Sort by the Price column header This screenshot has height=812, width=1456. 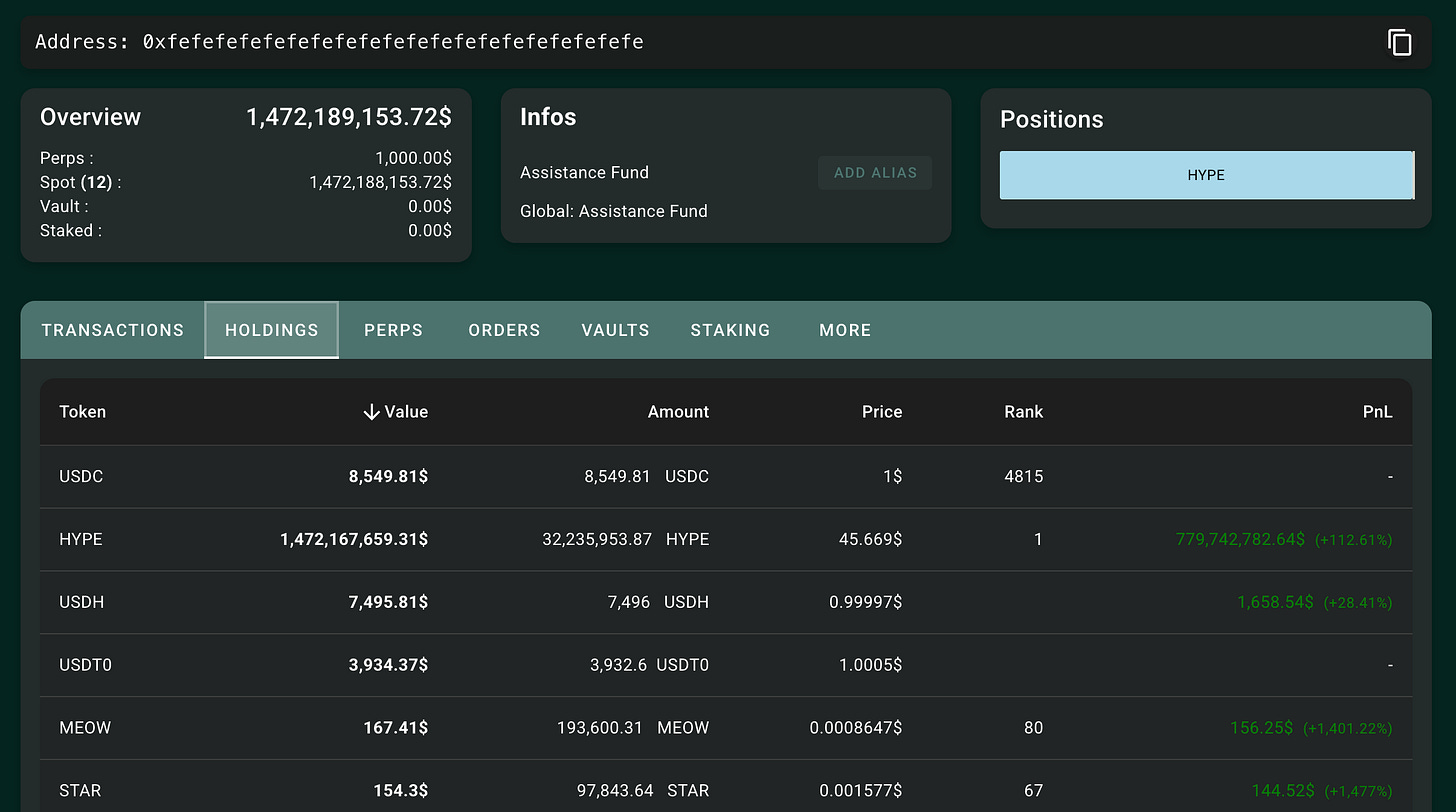click(882, 412)
